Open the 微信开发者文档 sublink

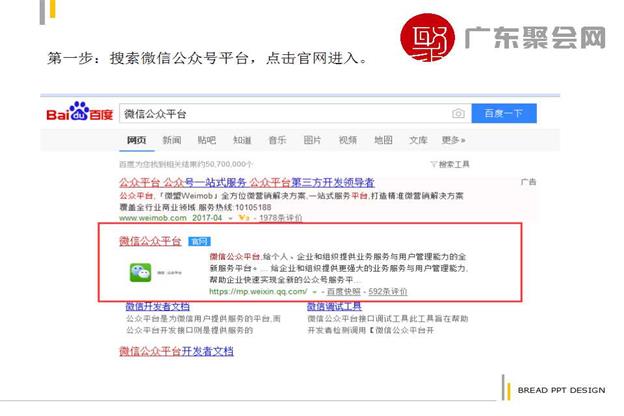point(157,305)
